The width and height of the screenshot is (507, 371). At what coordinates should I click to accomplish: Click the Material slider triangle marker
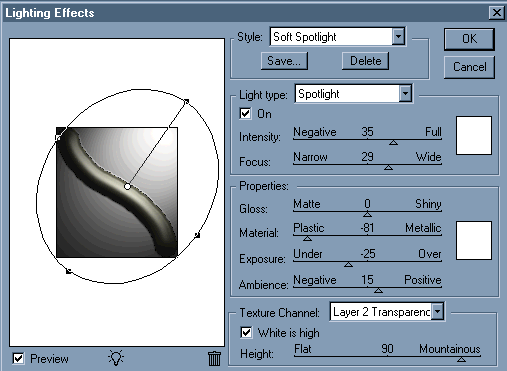307,238
